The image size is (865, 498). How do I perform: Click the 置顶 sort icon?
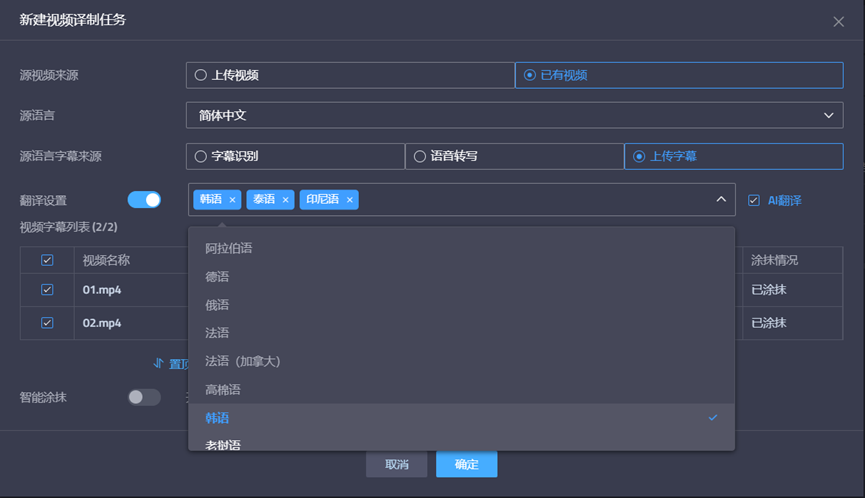(x=159, y=363)
